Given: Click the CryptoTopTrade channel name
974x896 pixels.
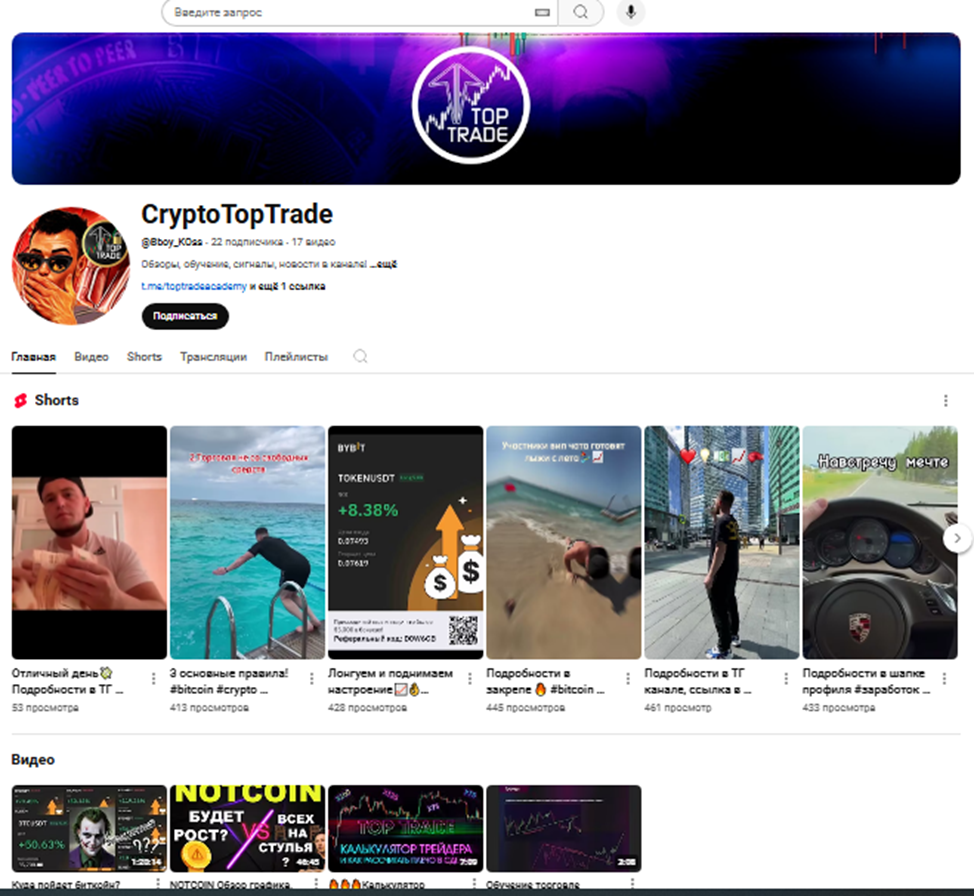Looking at the screenshot, I should pos(237,214).
